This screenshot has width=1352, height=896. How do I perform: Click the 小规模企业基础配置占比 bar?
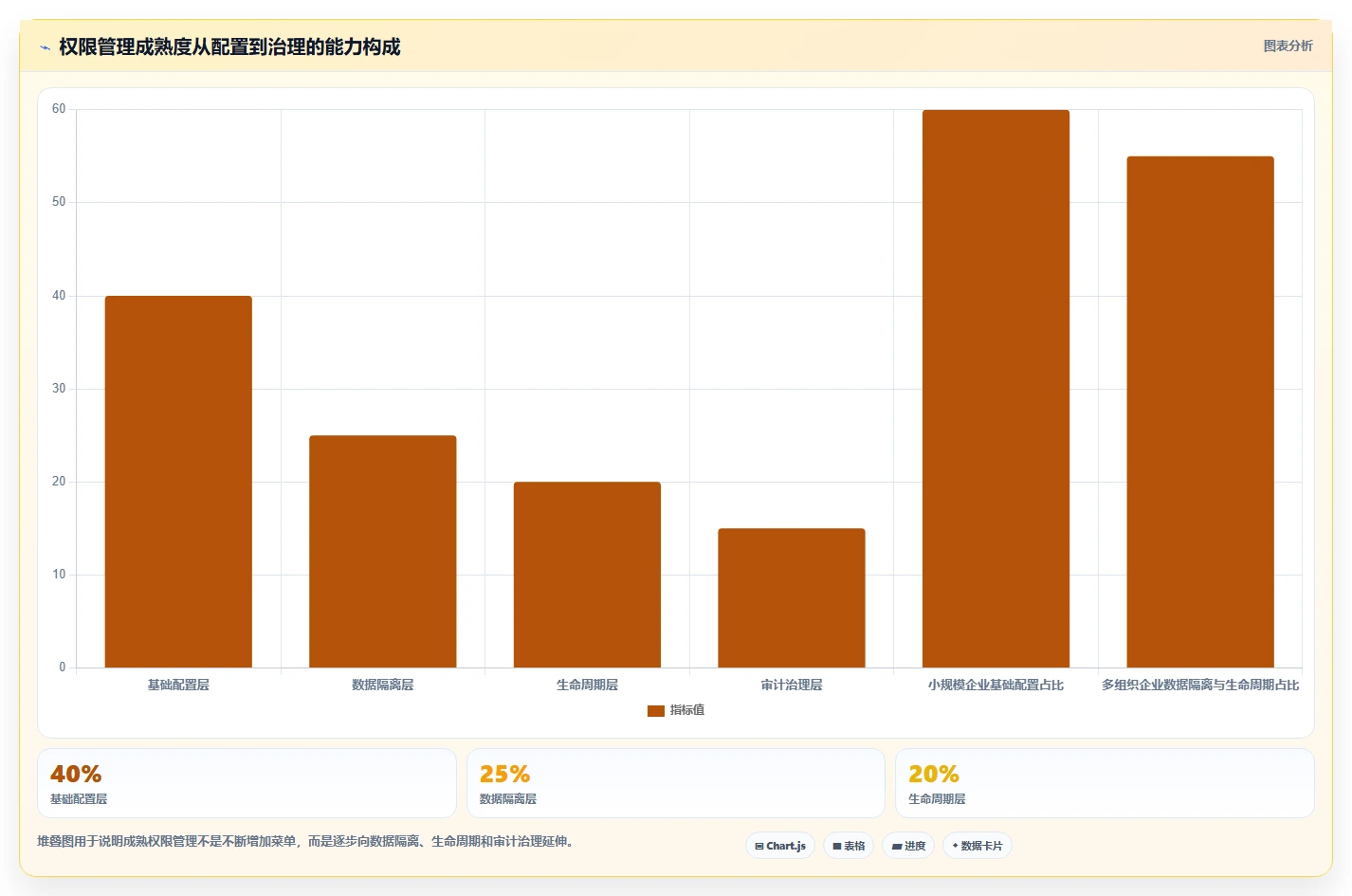(996, 389)
